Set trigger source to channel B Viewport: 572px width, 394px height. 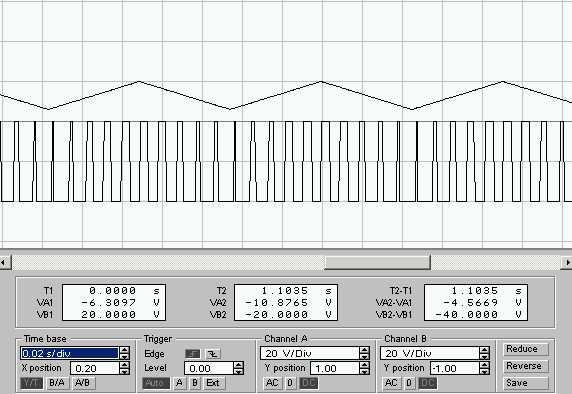click(x=195, y=383)
